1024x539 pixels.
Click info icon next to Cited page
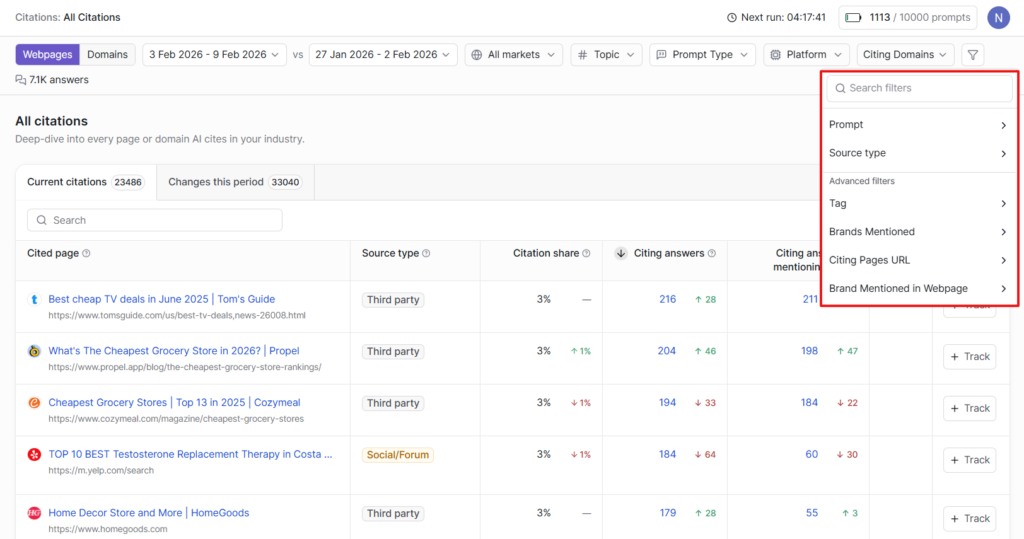pos(86,253)
